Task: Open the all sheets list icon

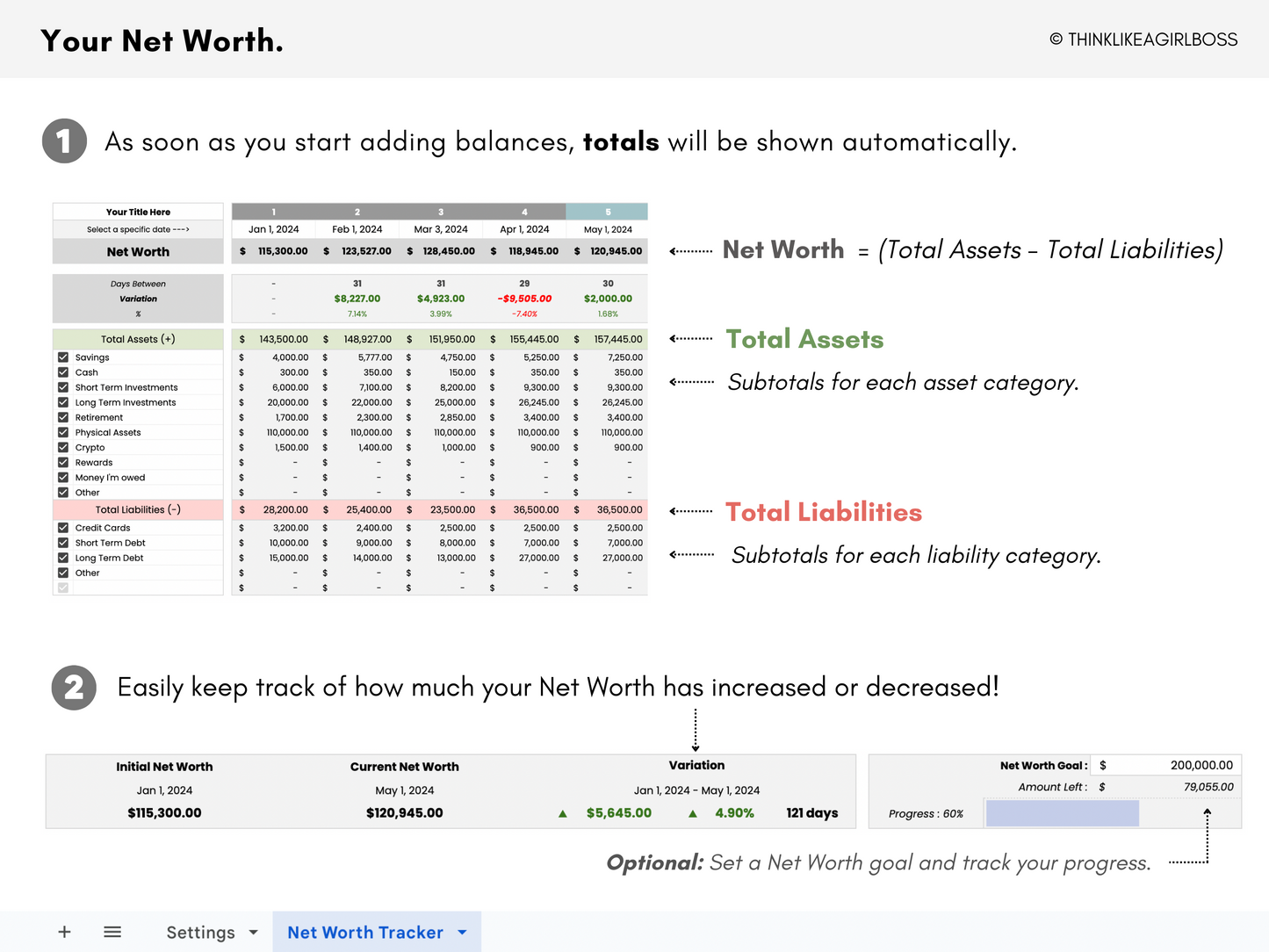Action: (x=112, y=932)
